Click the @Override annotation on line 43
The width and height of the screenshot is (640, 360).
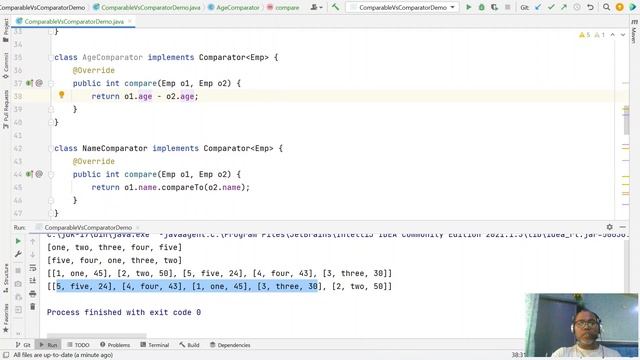coord(93,161)
